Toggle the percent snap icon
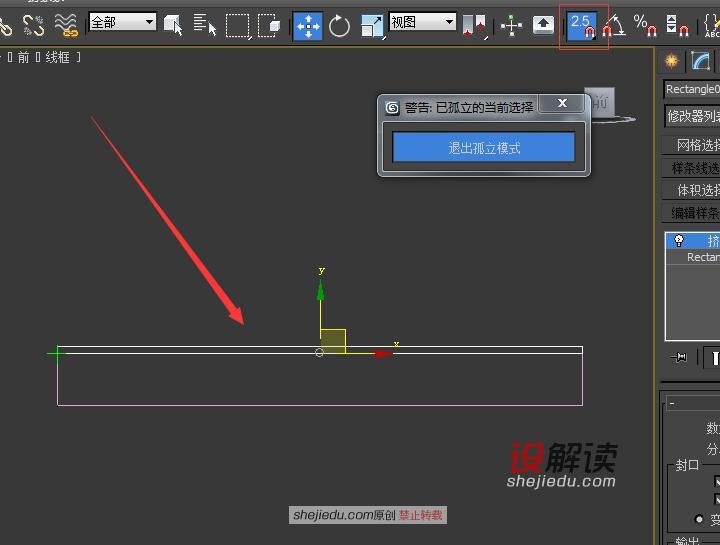Image resolution: width=720 pixels, height=545 pixels. click(644, 26)
